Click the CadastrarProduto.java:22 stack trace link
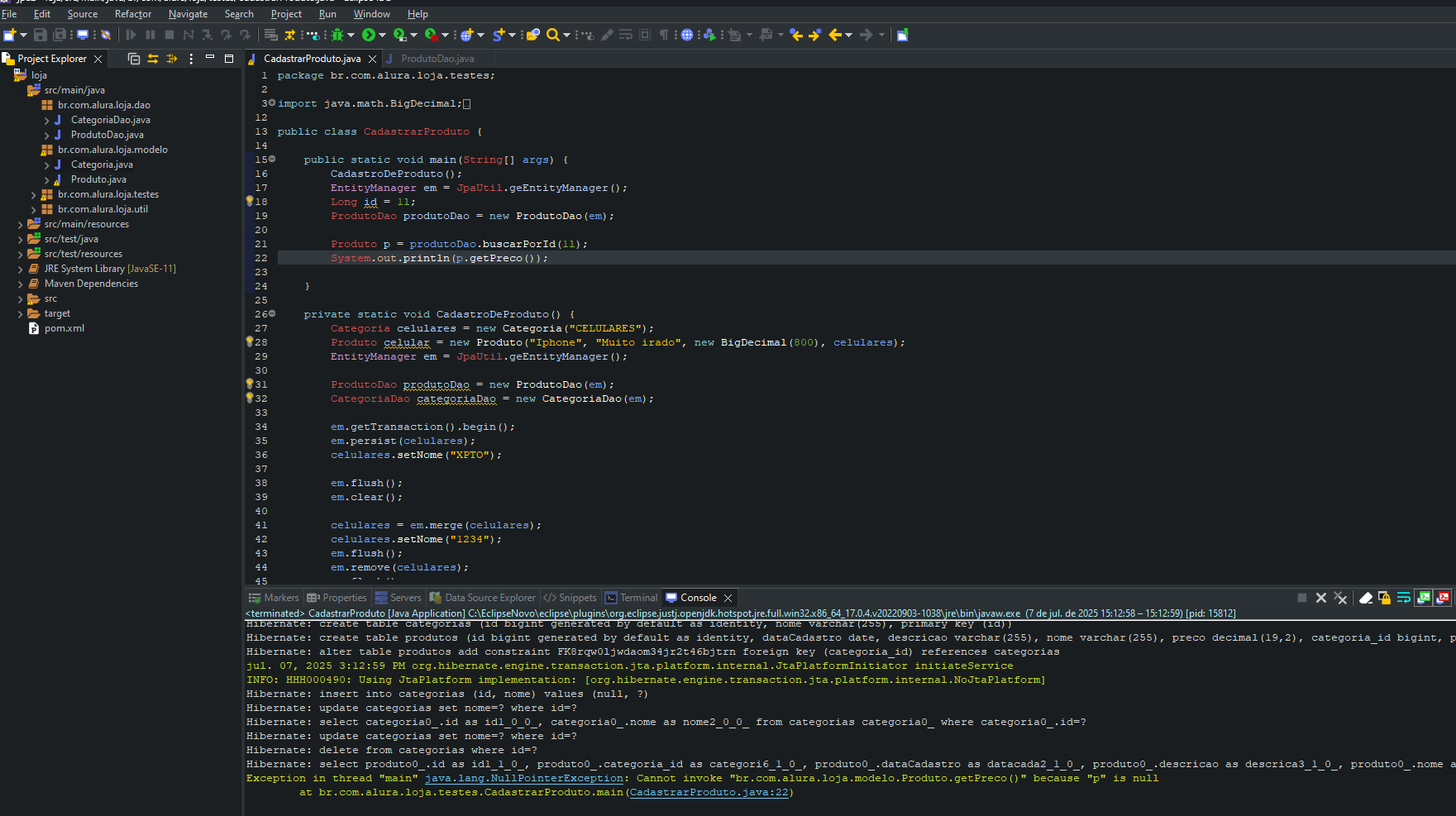The height and width of the screenshot is (816, 1456). tap(709, 793)
